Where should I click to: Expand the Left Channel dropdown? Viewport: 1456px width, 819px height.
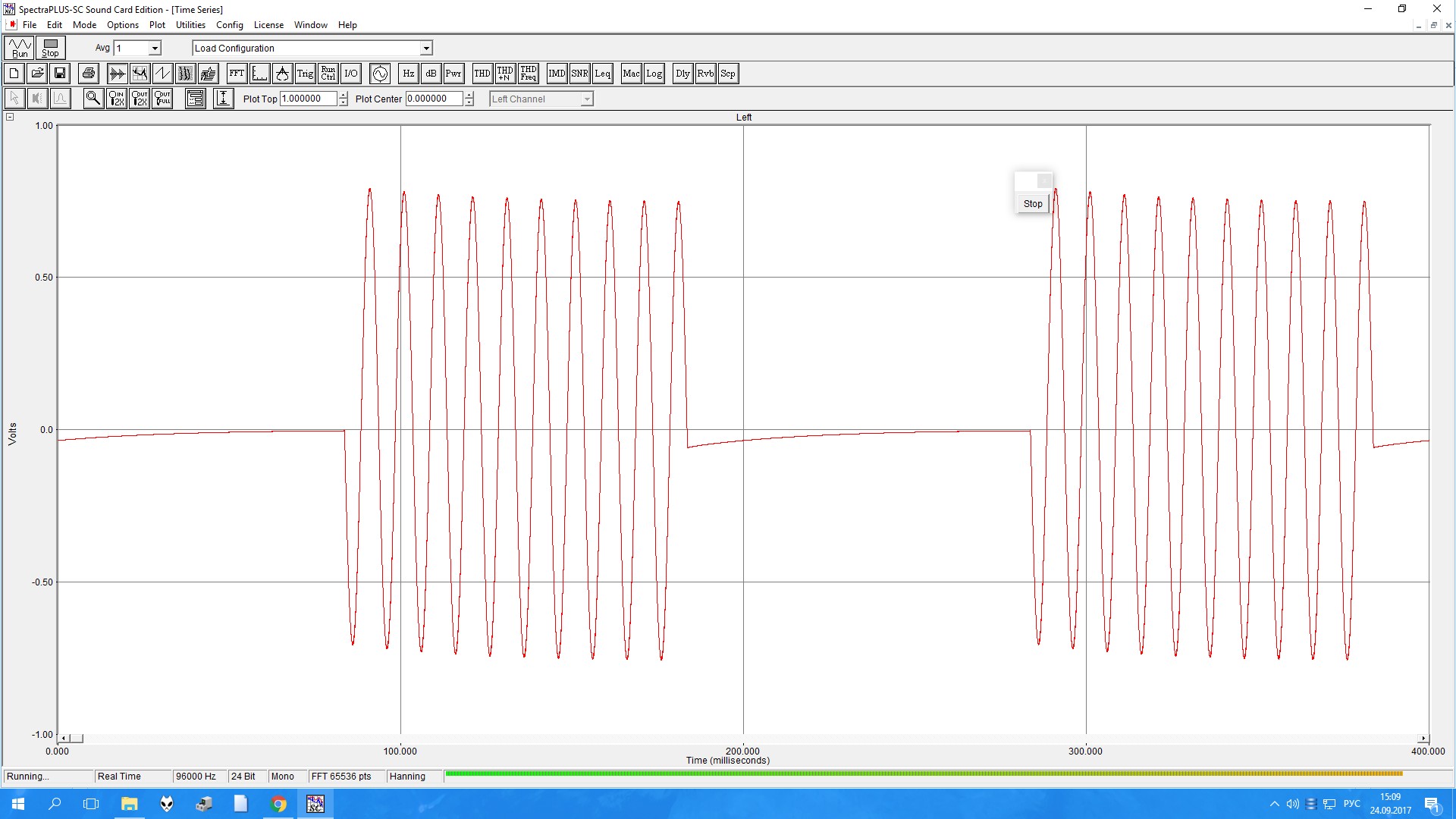[x=586, y=99]
